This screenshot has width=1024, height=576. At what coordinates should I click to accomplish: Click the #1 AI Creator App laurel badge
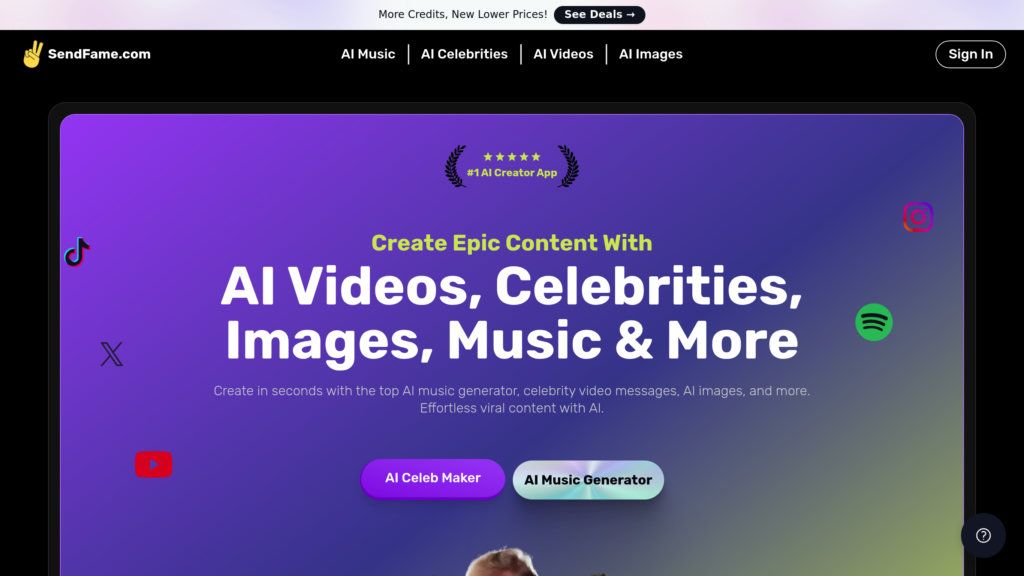click(x=512, y=167)
